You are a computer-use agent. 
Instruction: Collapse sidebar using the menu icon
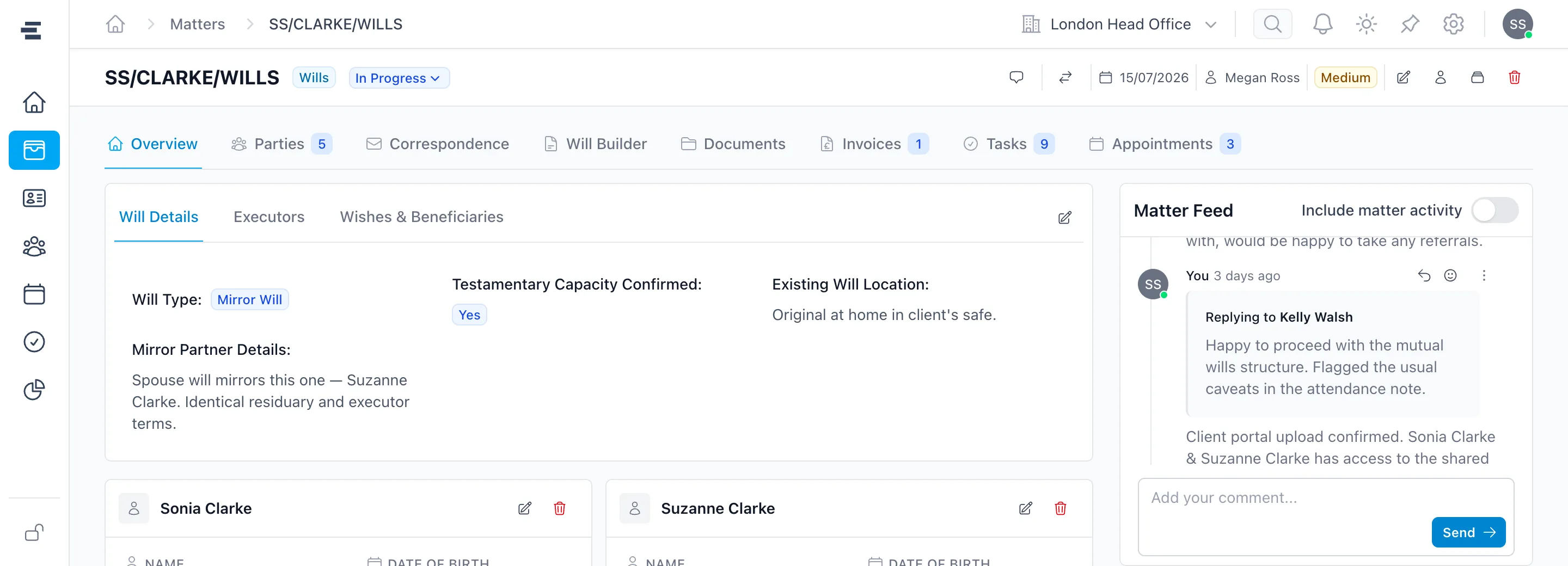pyautogui.click(x=30, y=30)
